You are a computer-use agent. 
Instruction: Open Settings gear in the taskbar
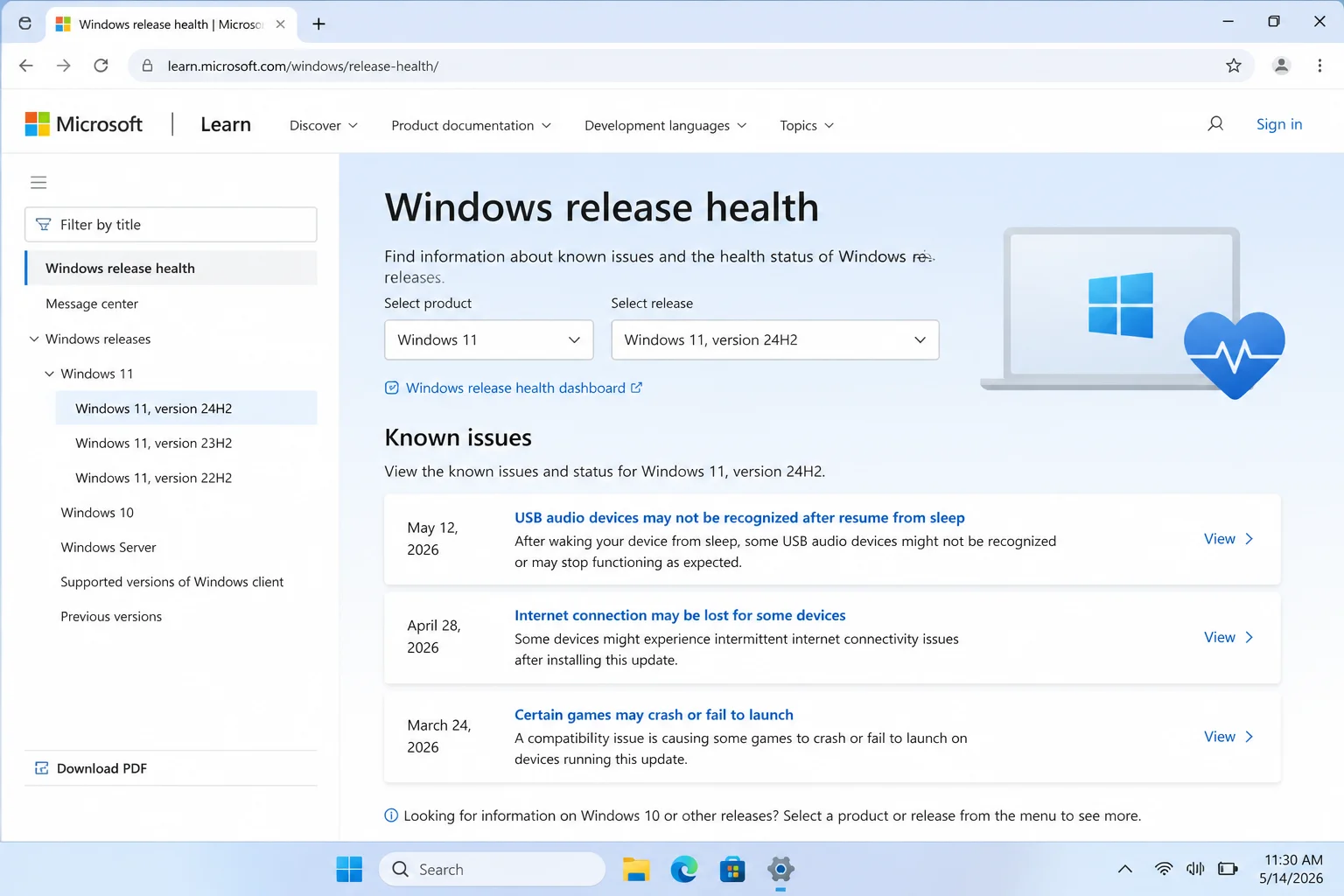click(x=780, y=869)
